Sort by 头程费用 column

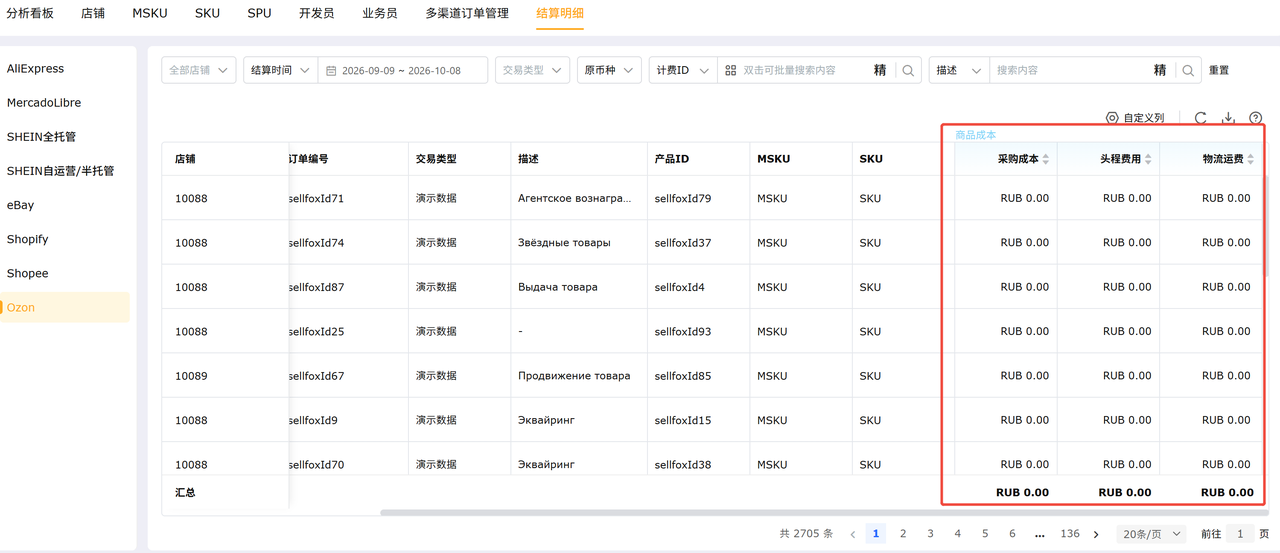click(1148, 159)
